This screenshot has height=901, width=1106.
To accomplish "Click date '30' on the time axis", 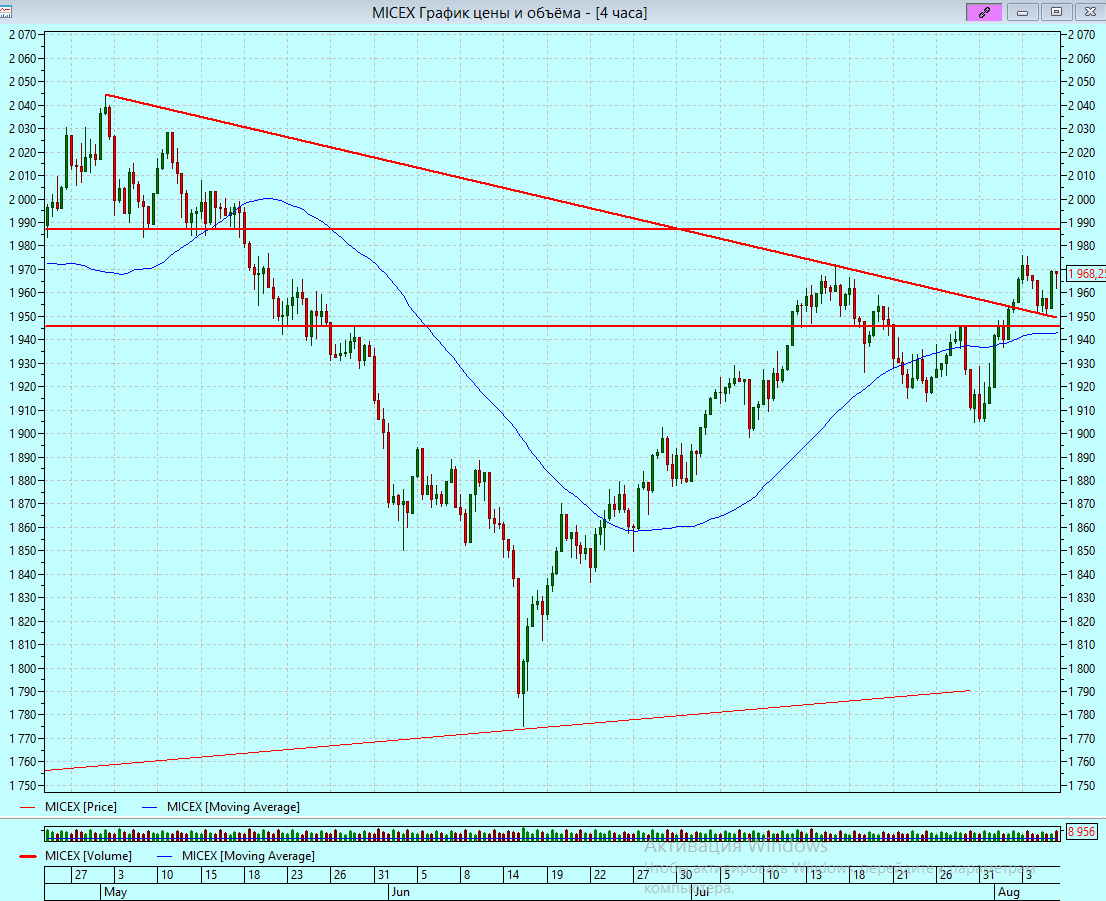I will tap(686, 875).
